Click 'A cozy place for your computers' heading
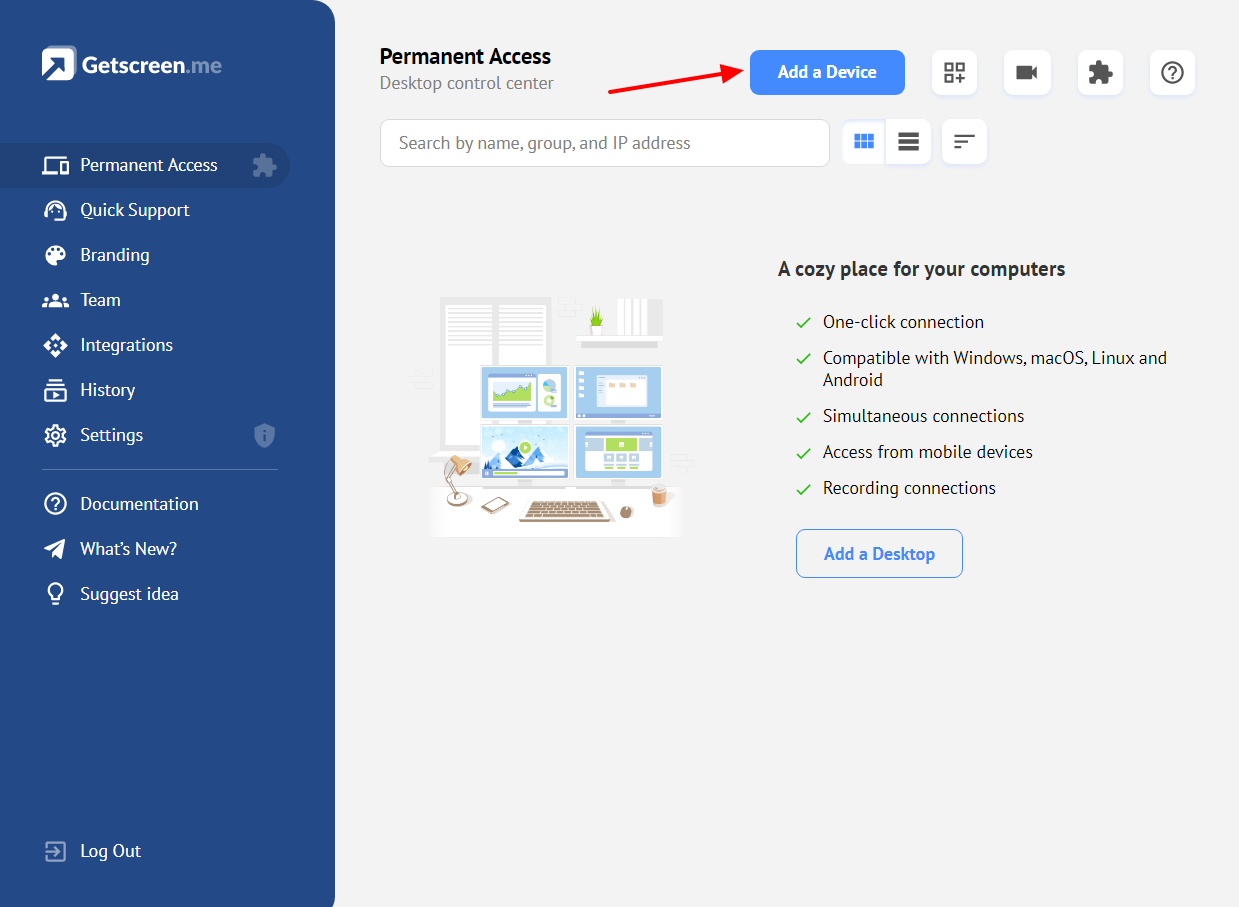Viewport: 1239px width, 907px height. pos(921,269)
